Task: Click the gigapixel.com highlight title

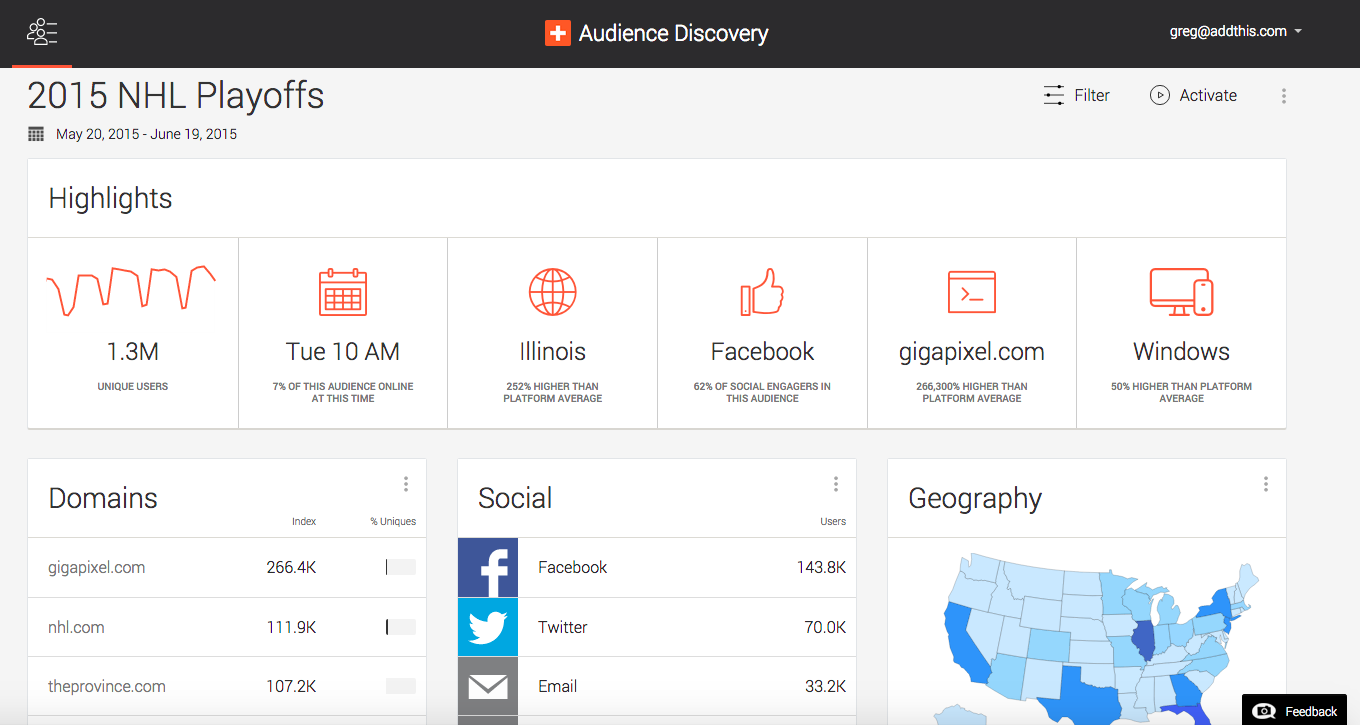Action: pyautogui.click(x=972, y=352)
